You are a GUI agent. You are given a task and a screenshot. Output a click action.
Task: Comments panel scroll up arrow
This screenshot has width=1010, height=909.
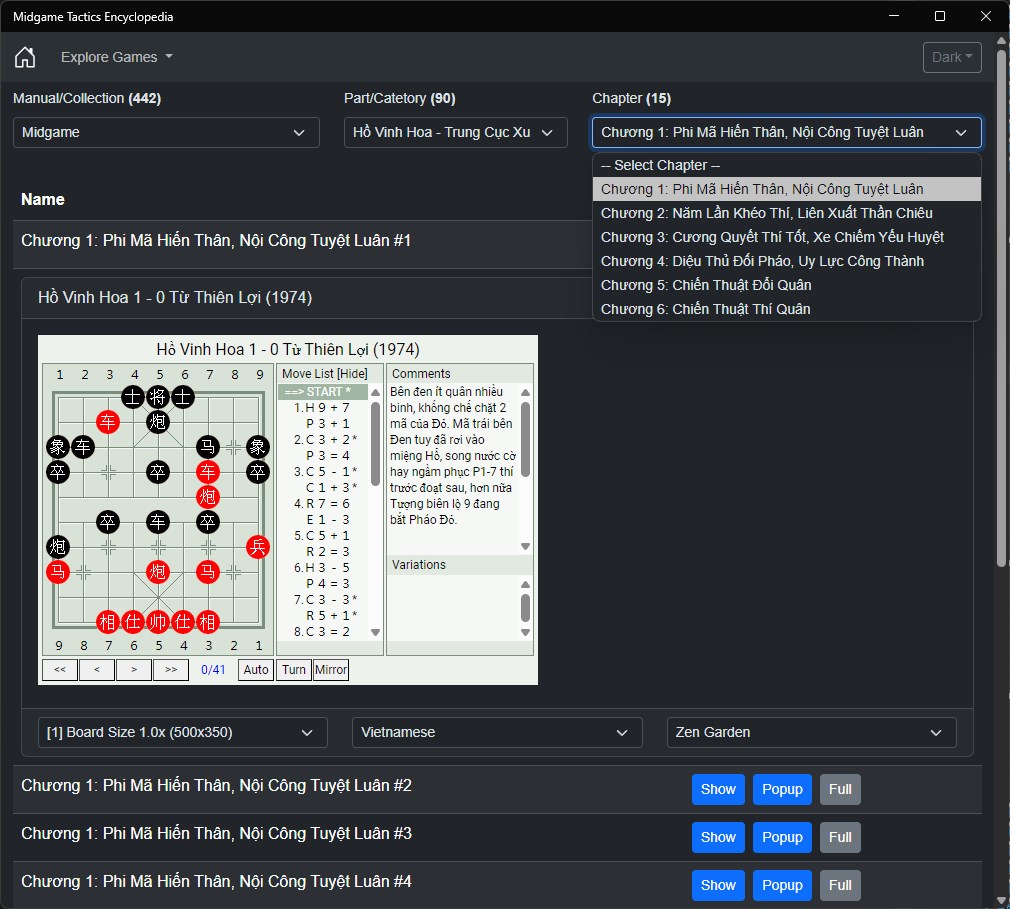(x=526, y=392)
